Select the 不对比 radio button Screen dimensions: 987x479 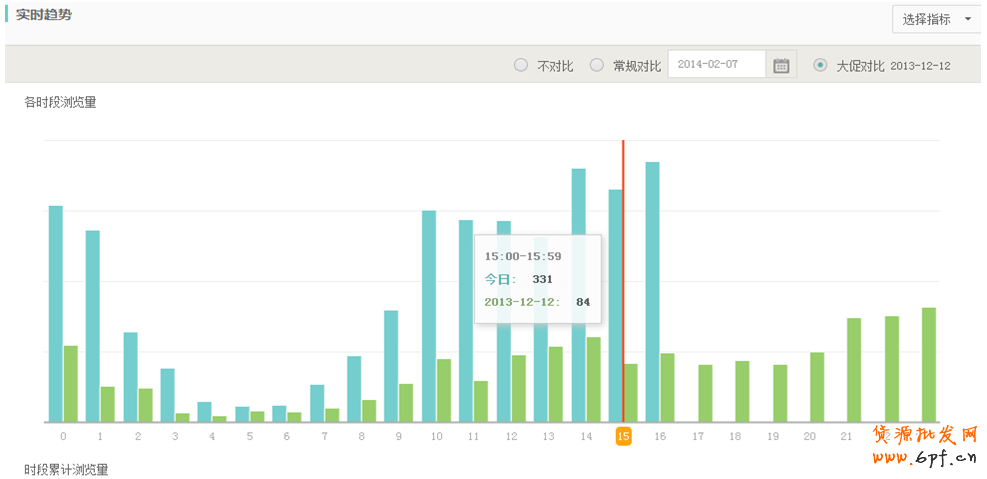pos(520,65)
